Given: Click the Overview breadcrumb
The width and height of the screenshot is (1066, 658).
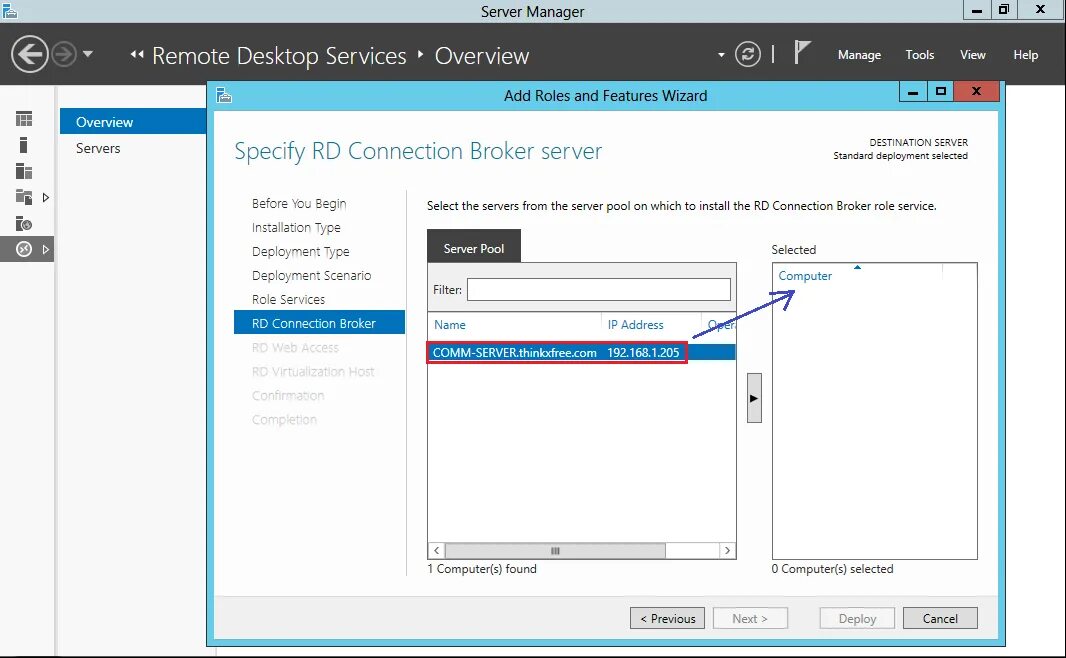Looking at the screenshot, I should 481,56.
